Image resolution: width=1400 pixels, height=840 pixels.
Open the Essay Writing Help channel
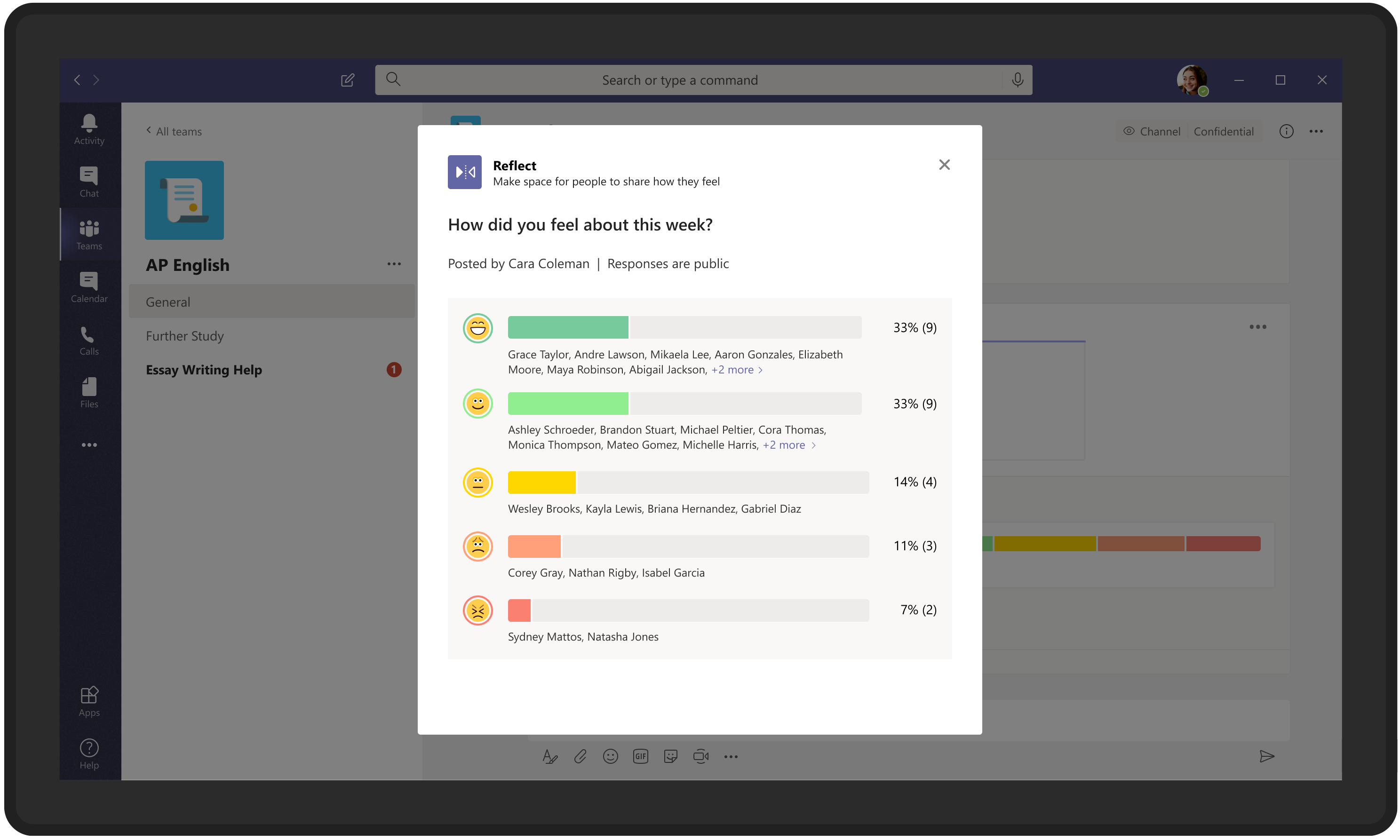coord(204,370)
